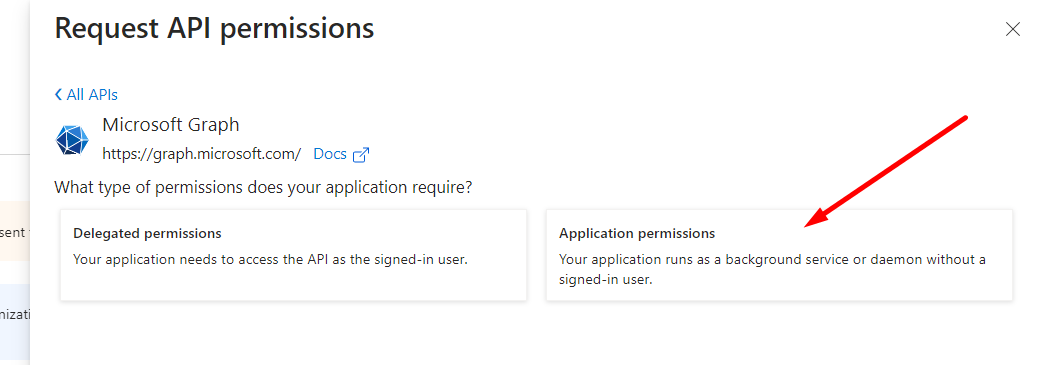Click the orange banner behind the panel
The height and width of the screenshot is (365, 1039).
coord(15,231)
